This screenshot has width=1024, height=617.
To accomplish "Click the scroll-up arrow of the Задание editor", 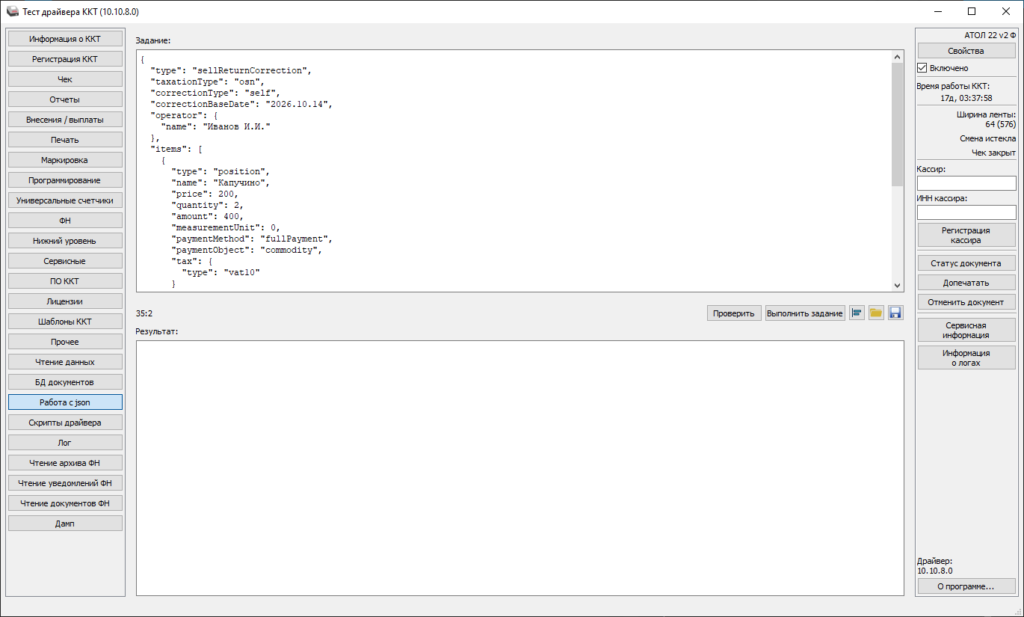I will click(x=897, y=57).
